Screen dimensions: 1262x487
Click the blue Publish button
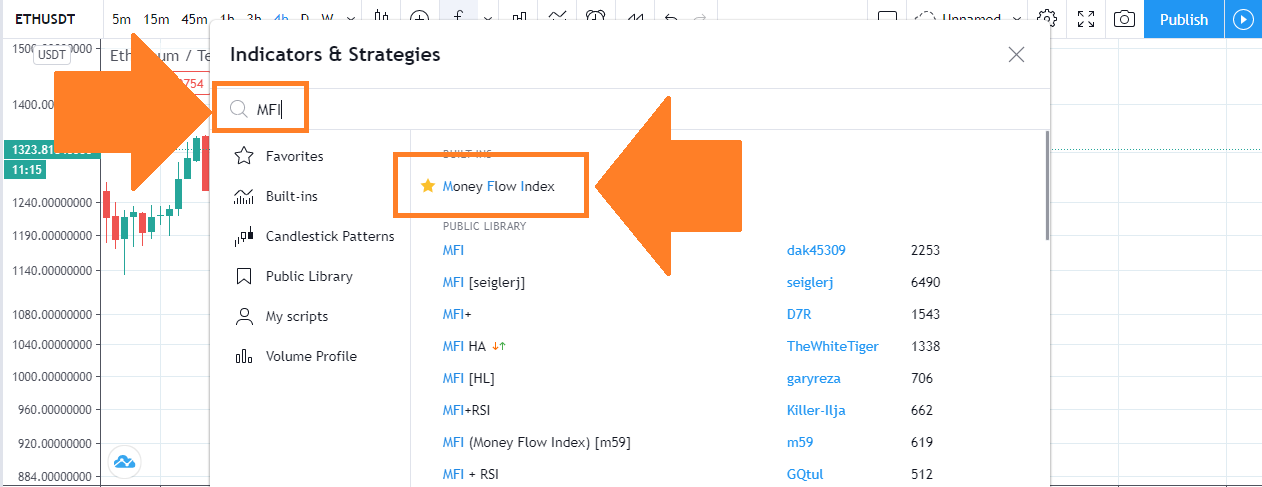pyautogui.click(x=1184, y=19)
